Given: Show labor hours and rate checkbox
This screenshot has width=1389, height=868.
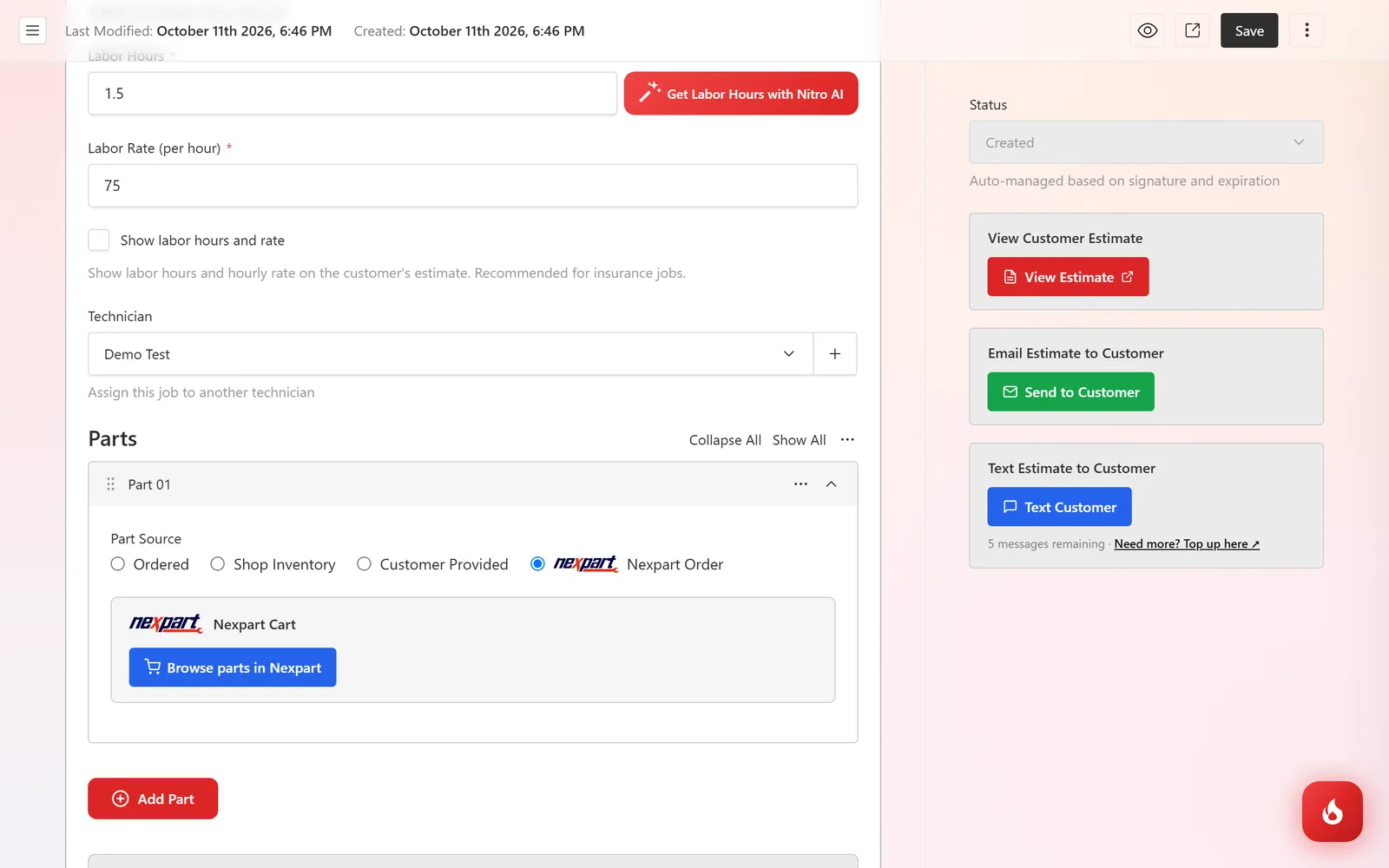Looking at the screenshot, I should (x=99, y=240).
